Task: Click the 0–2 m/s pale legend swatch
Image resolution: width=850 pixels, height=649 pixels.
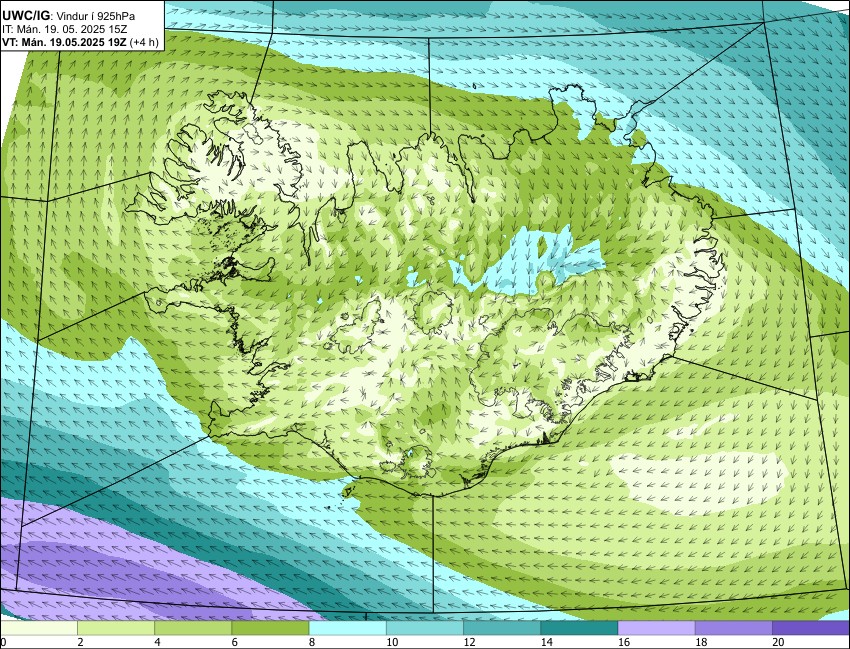Action: tap(39, 628)
